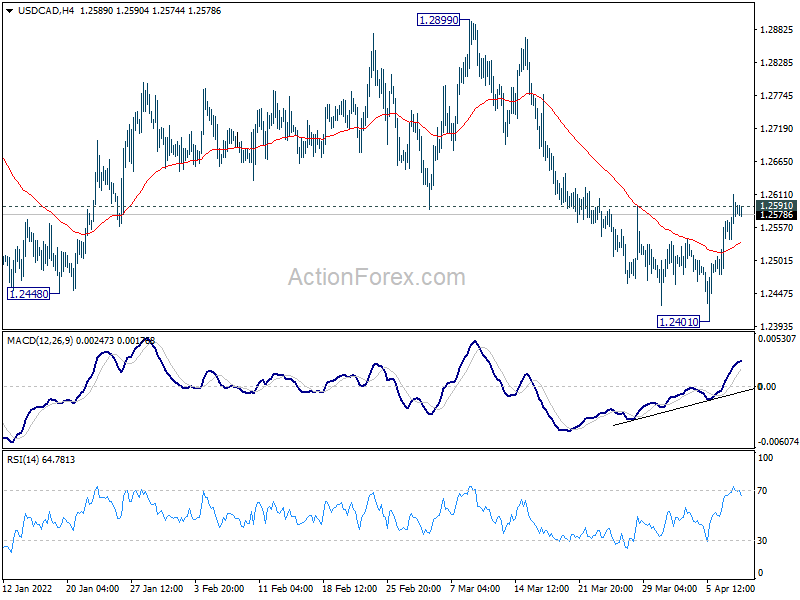Select the 1.28990 high price label
Image resolution: width=800 pixels, height=600 pixels.
[438, 20]
